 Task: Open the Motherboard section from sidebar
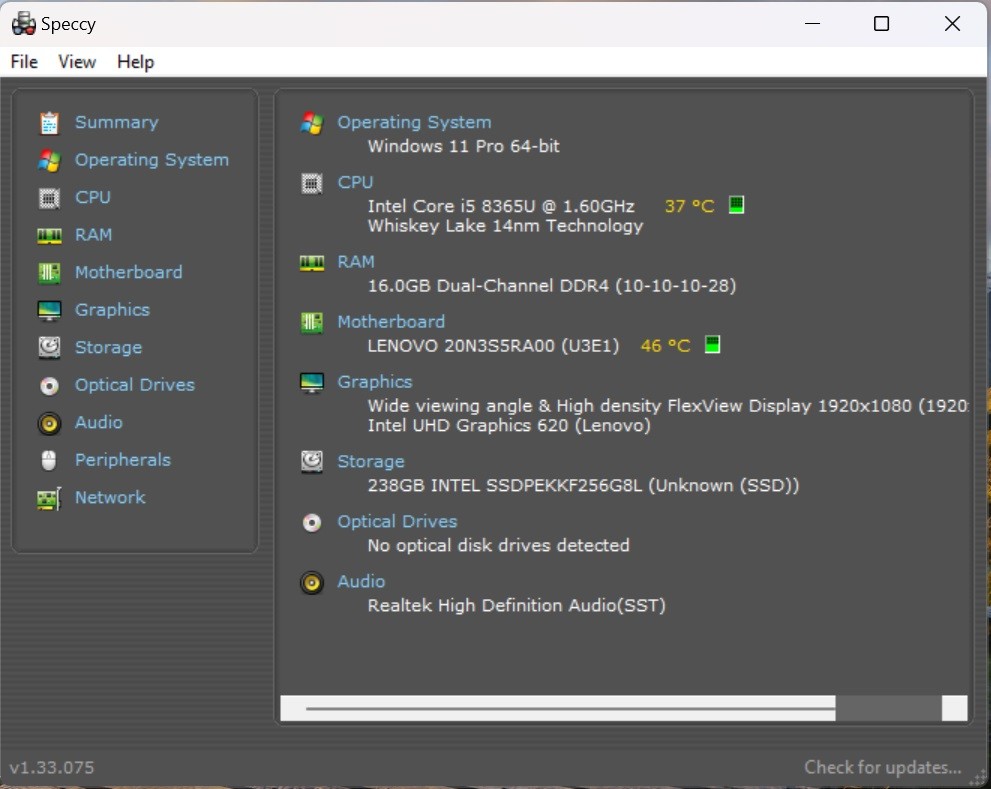129,272
